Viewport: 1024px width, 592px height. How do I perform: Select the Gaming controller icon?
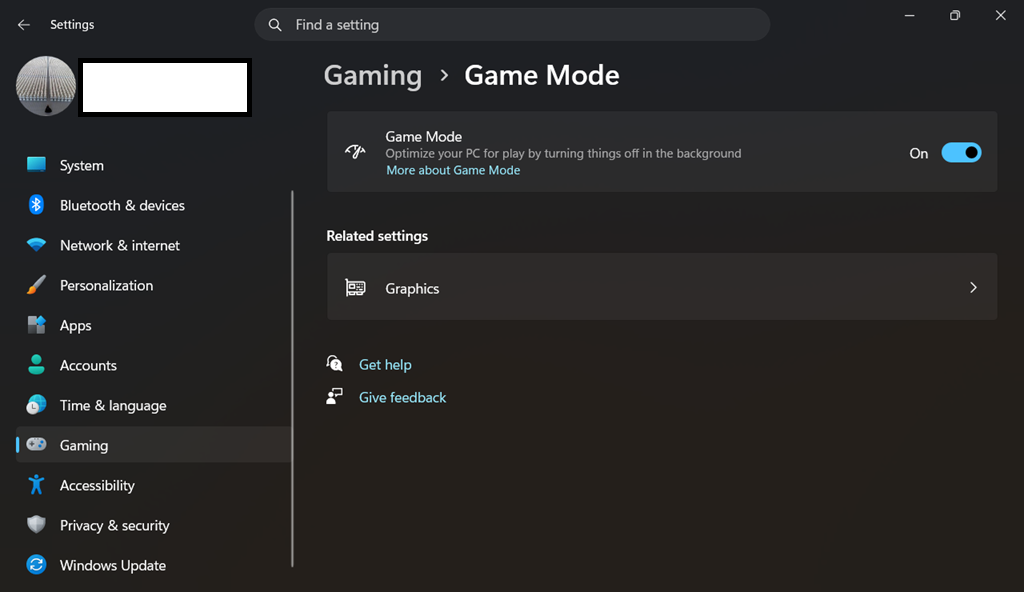click(37, 444)
